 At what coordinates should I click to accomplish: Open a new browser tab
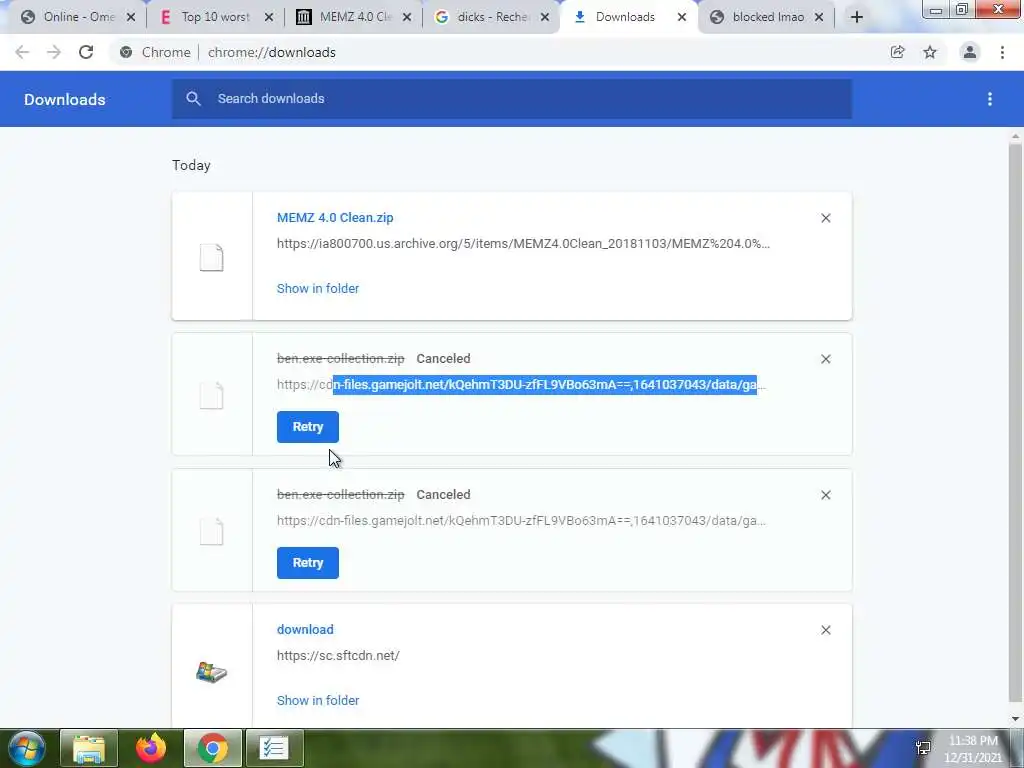tap(857, 17)
